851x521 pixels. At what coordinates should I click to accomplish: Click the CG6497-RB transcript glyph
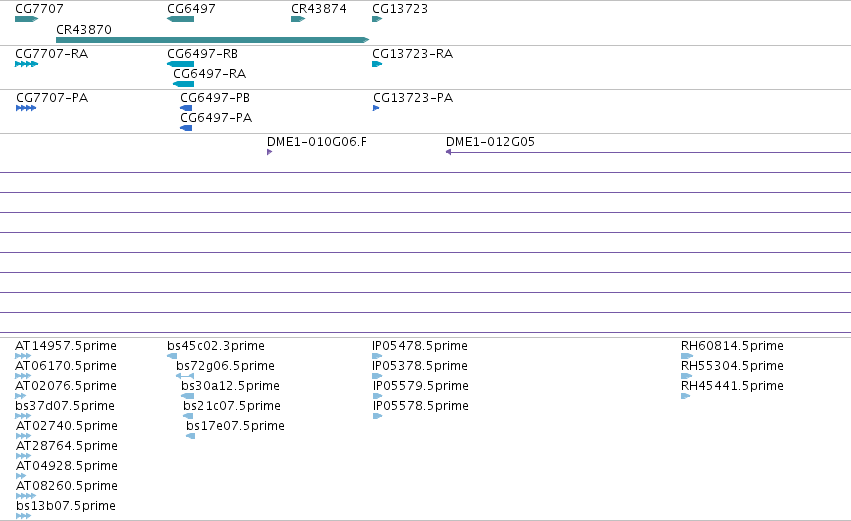pos(180,64)
